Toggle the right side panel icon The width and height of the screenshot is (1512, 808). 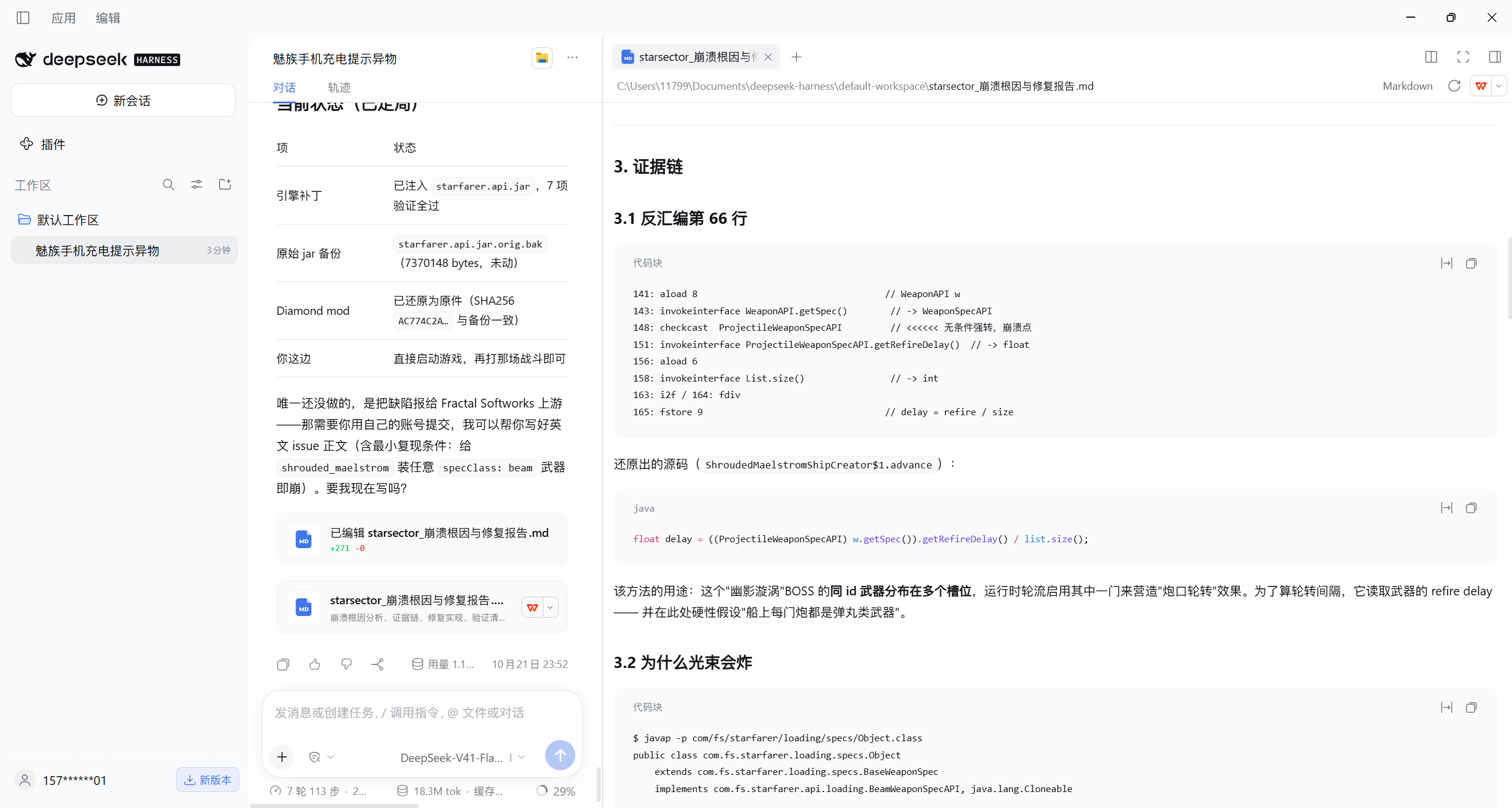coord(1495,57)
